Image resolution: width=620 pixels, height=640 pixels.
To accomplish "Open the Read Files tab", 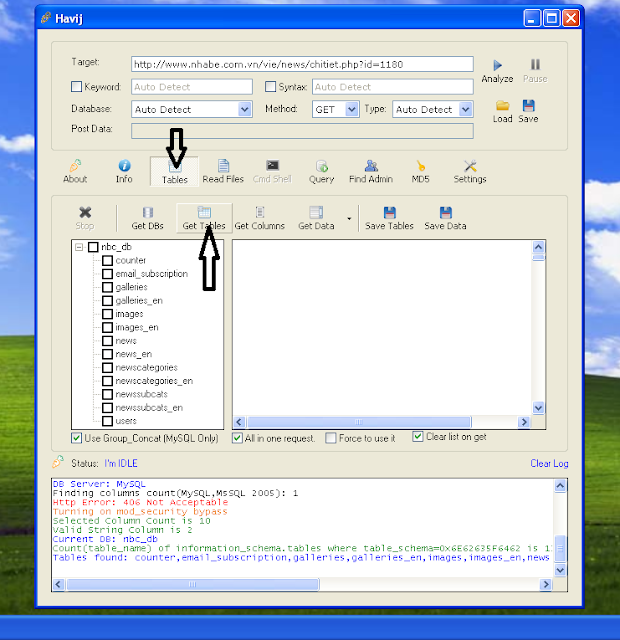I will tap(223, 172).
